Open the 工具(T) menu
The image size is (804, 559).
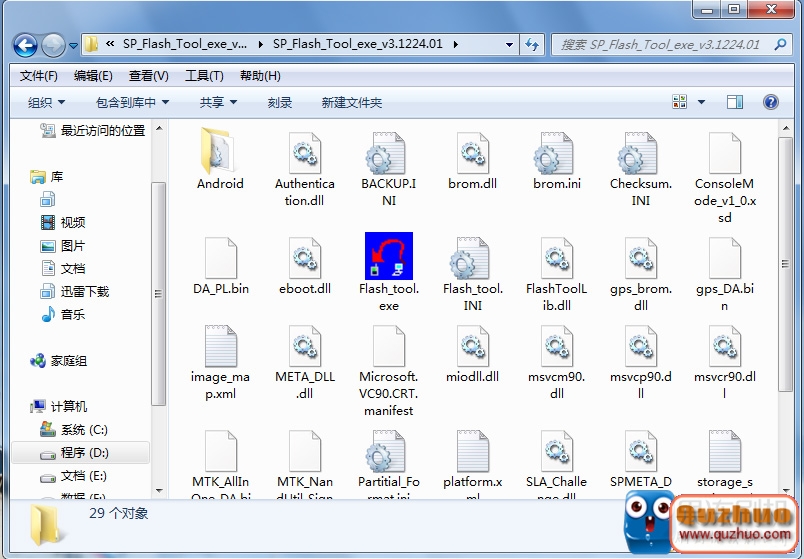(204, 76)
